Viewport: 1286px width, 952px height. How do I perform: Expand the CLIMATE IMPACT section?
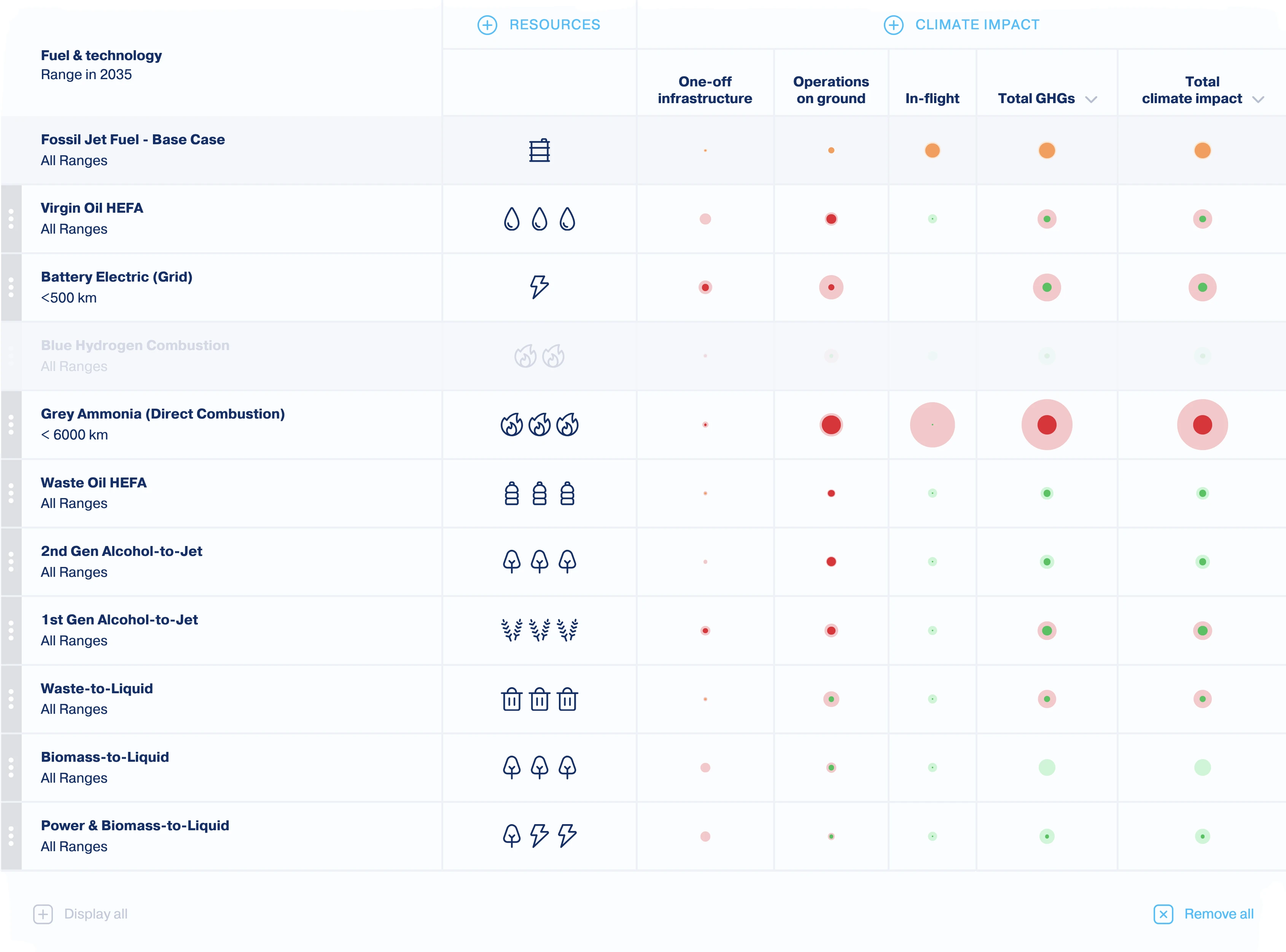pyautogui.click(x=893, y=25)
